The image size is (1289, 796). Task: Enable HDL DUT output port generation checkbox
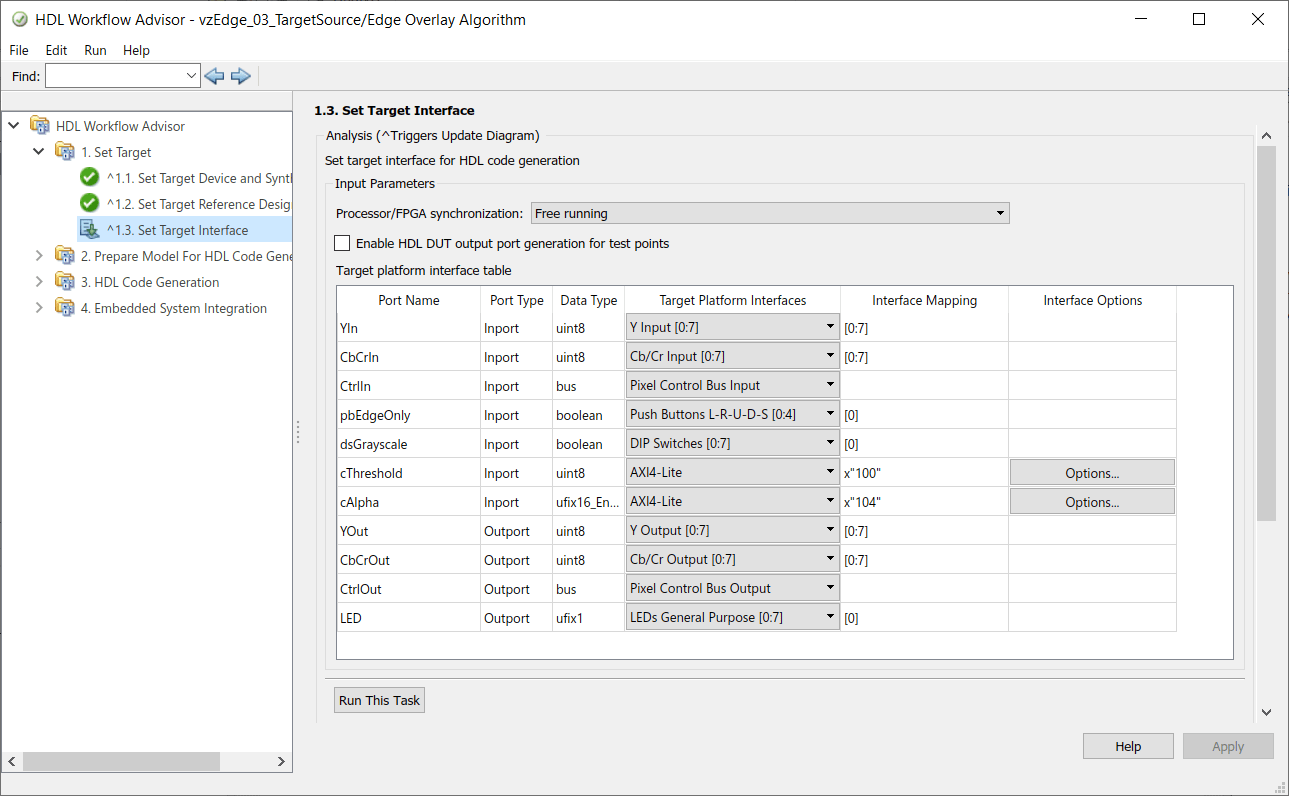[343, 243]
